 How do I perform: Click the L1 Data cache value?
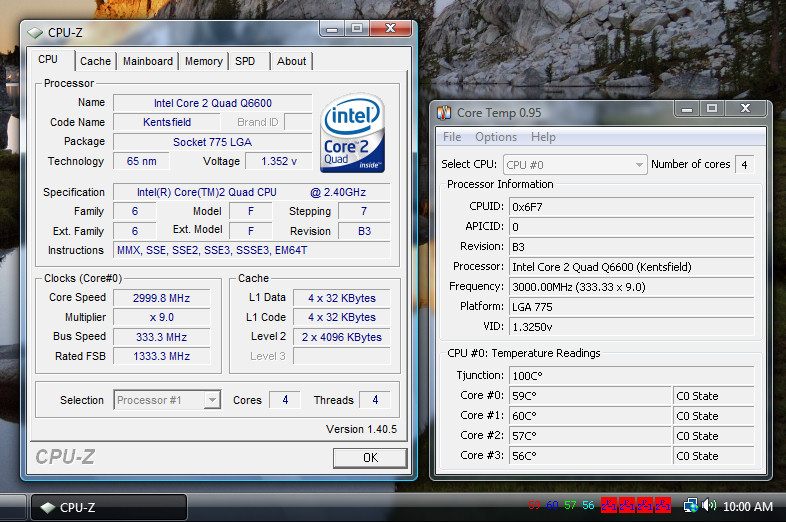tap(342, 298)
